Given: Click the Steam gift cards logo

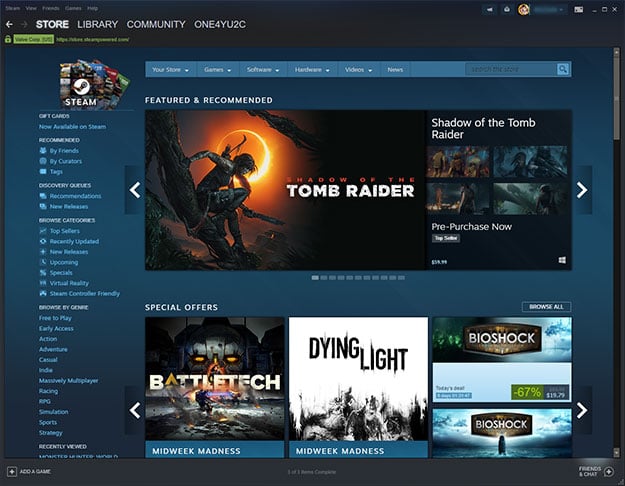Looking at the screenshot, I should 94,84.
